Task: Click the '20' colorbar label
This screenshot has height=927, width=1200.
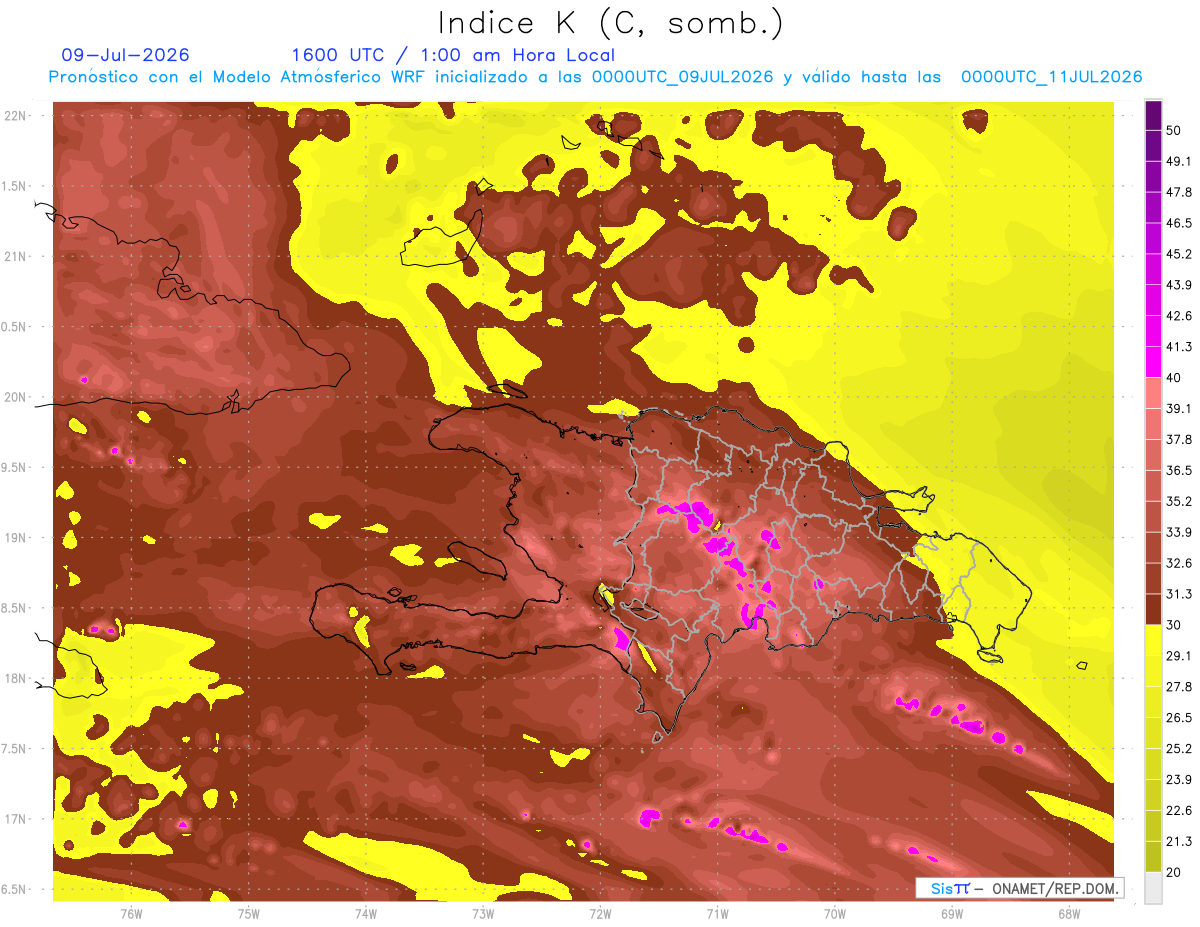Action: 1174,872
